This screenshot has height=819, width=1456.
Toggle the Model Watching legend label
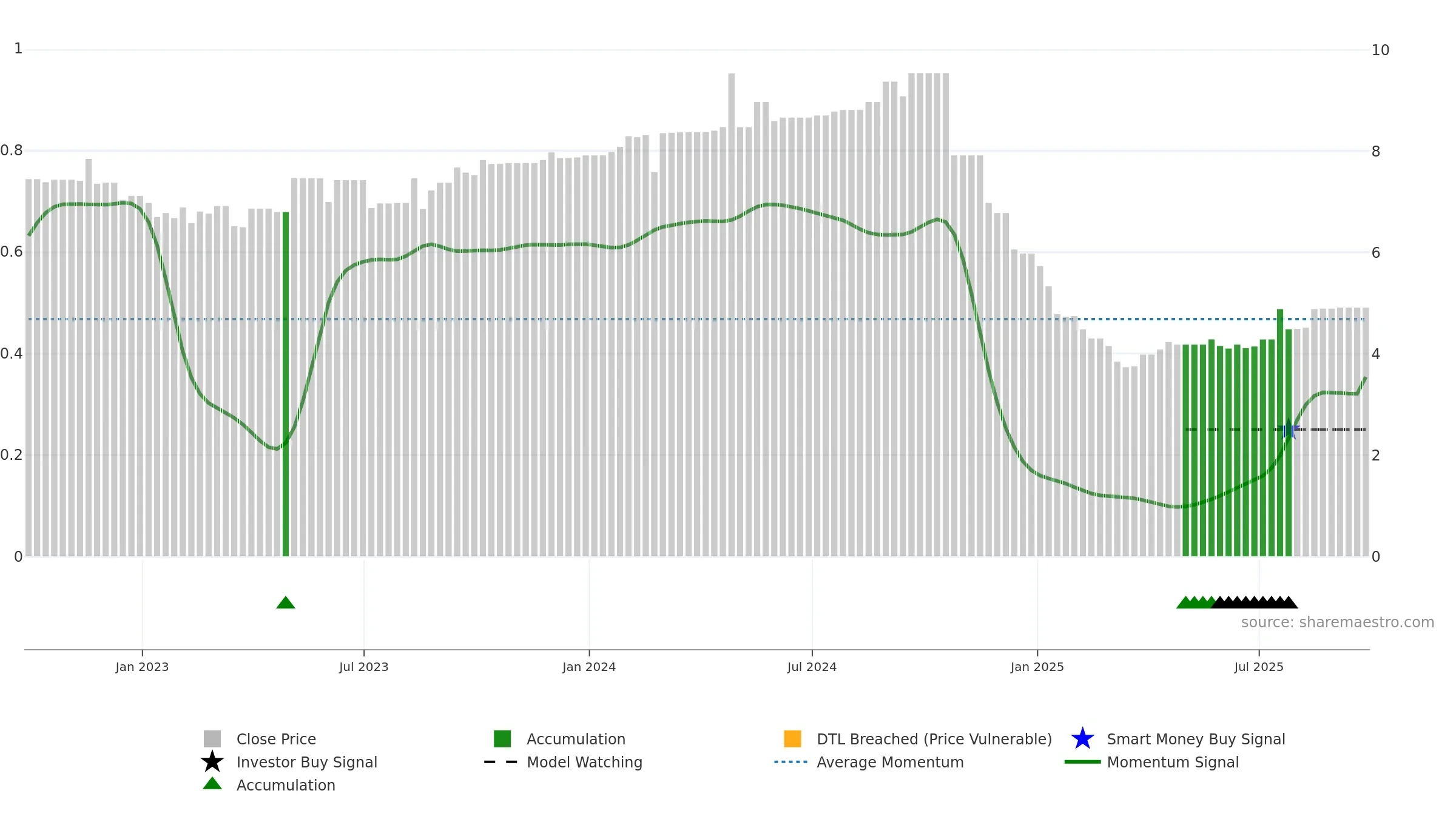(584, 762)
